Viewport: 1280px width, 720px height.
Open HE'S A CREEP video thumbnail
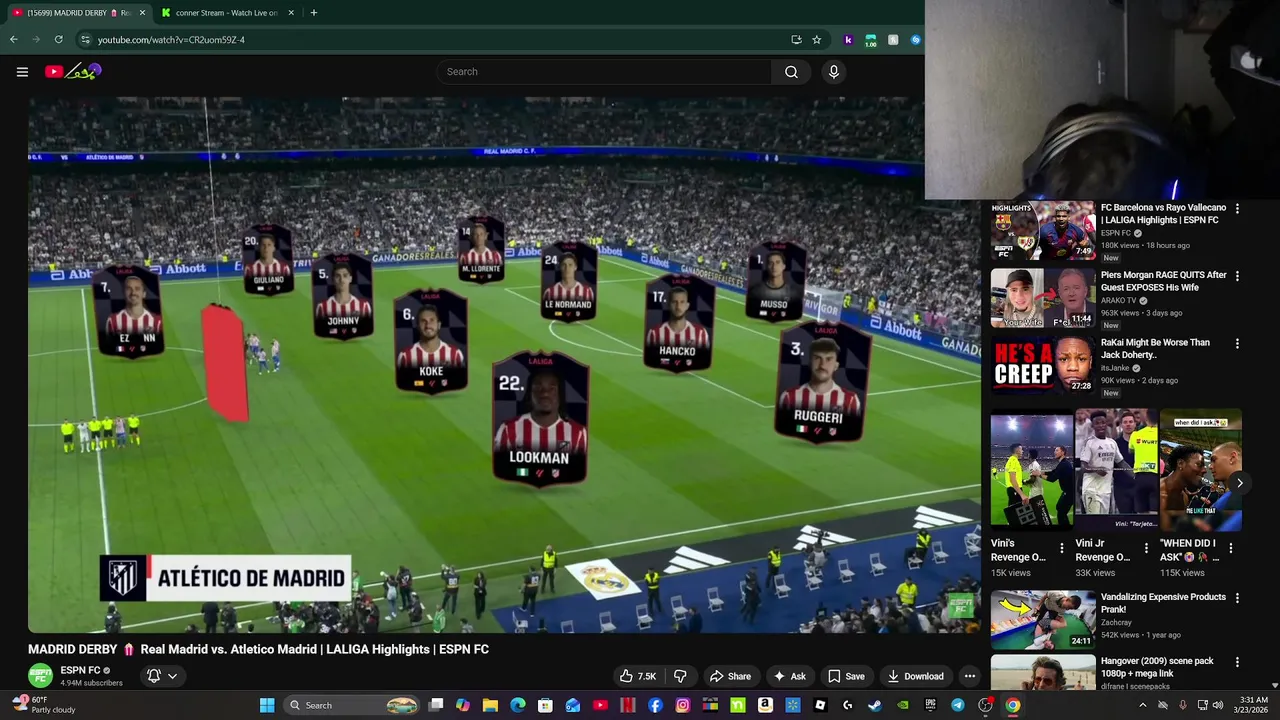[1043, 365]
